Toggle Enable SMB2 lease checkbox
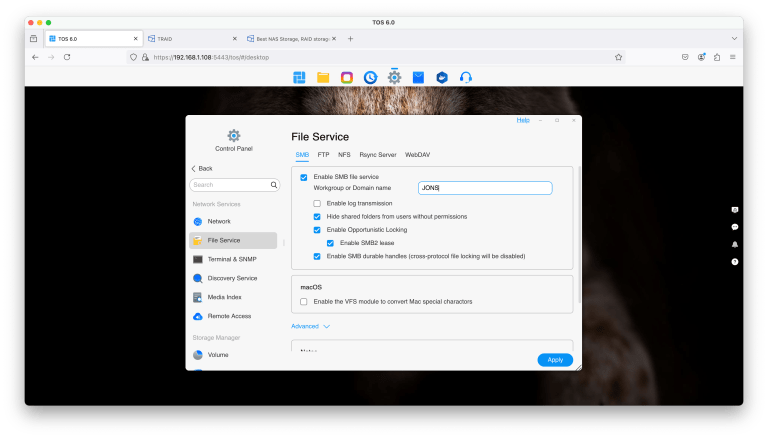Screen dimensions: 768x438 331,243
